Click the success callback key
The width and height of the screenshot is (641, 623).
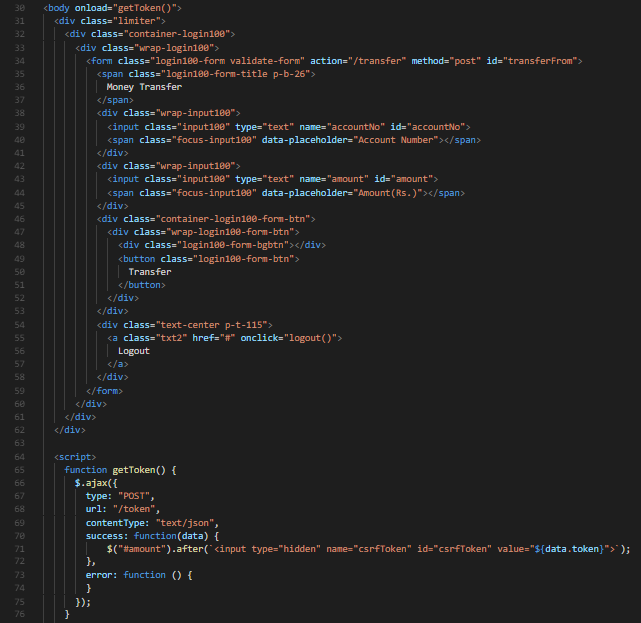click(x=104, y=536)
